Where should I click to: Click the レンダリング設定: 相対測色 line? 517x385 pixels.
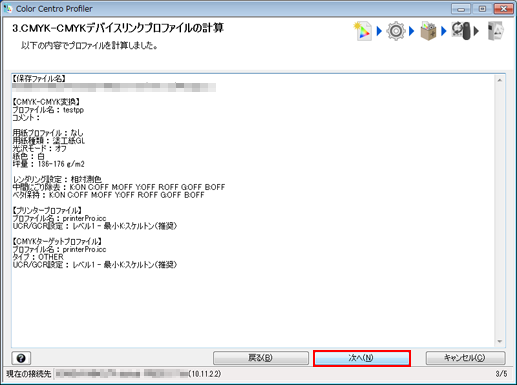click(57, 179)
